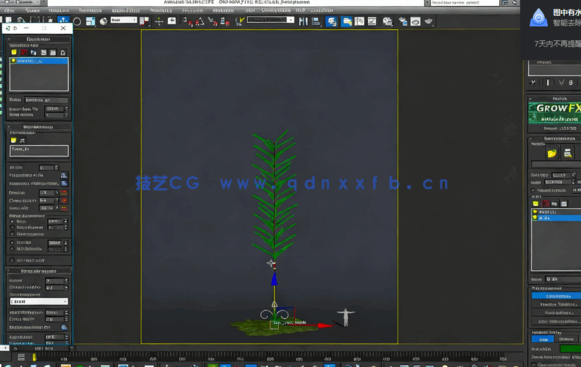Toggle the Spinner Snap button

tap(225, 22)
